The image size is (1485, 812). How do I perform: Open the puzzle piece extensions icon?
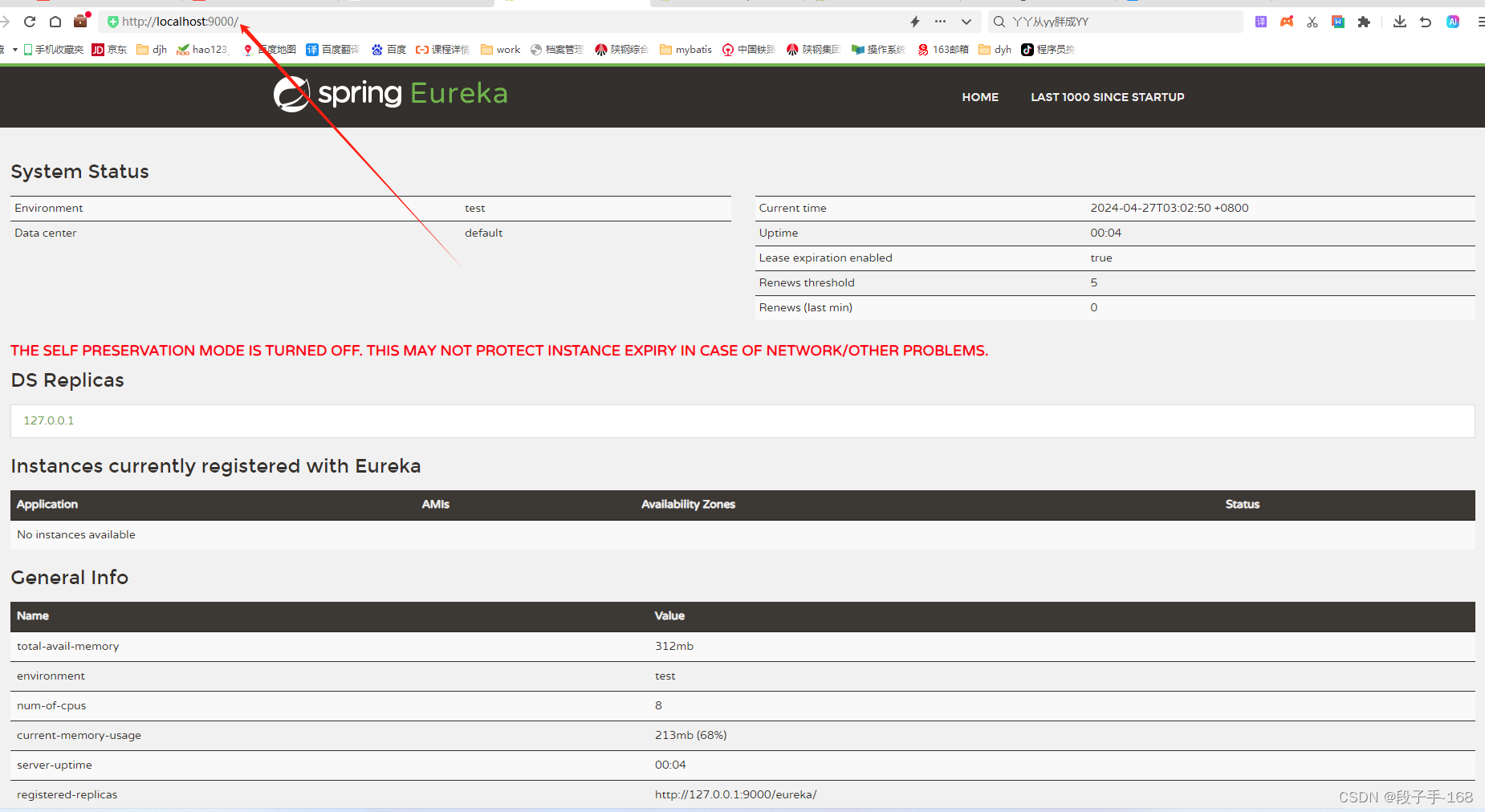1364,22
